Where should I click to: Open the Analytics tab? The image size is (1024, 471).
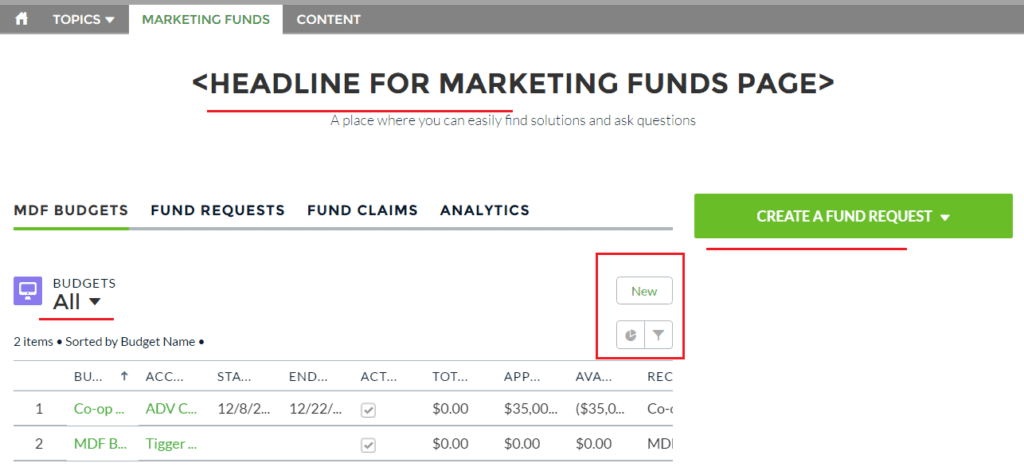pos(485,210)
